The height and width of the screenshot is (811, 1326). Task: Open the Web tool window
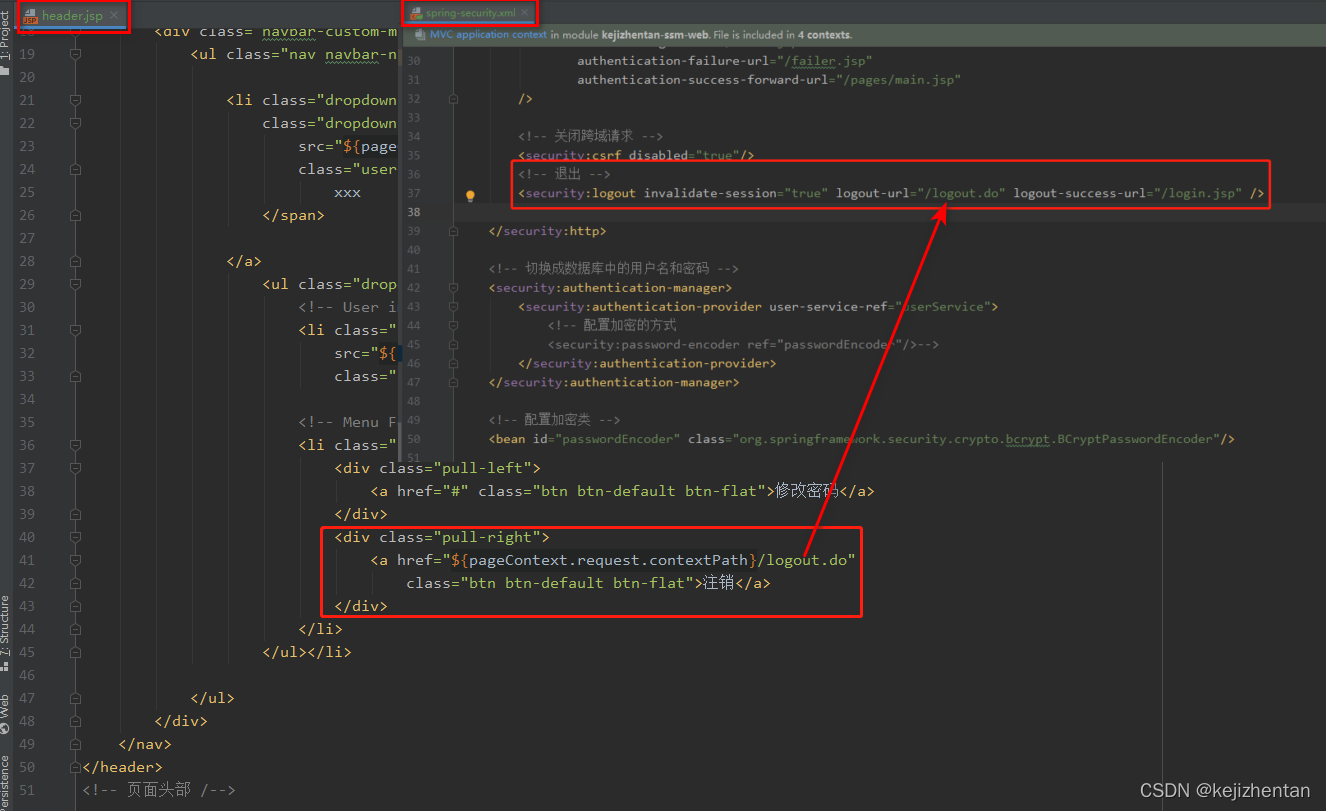pos(5,714)
